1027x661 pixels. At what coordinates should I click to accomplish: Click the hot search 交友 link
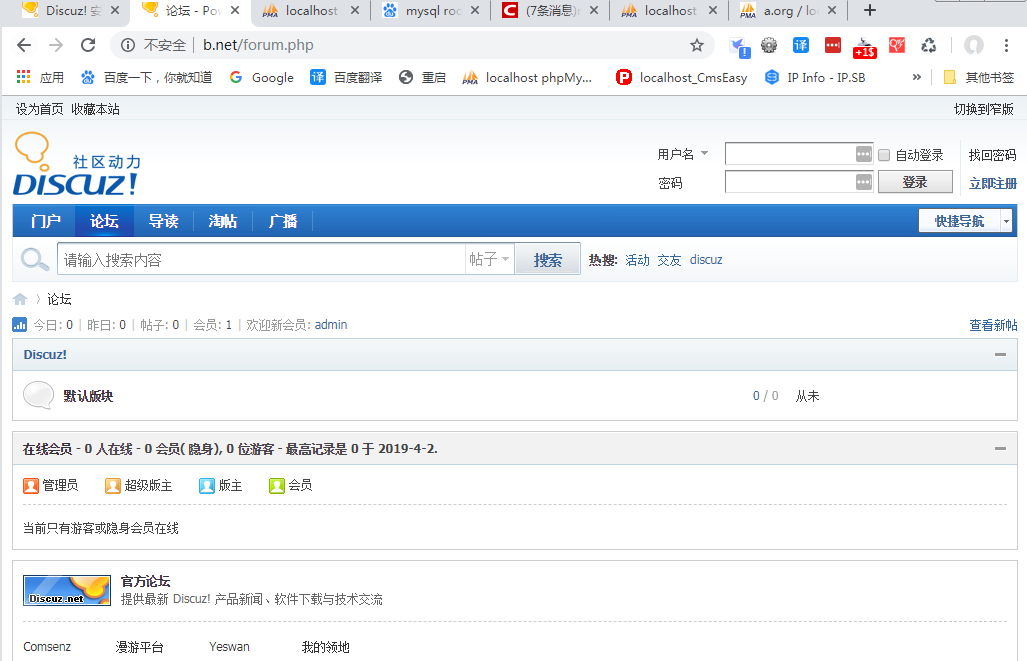(x=669, y=260)
